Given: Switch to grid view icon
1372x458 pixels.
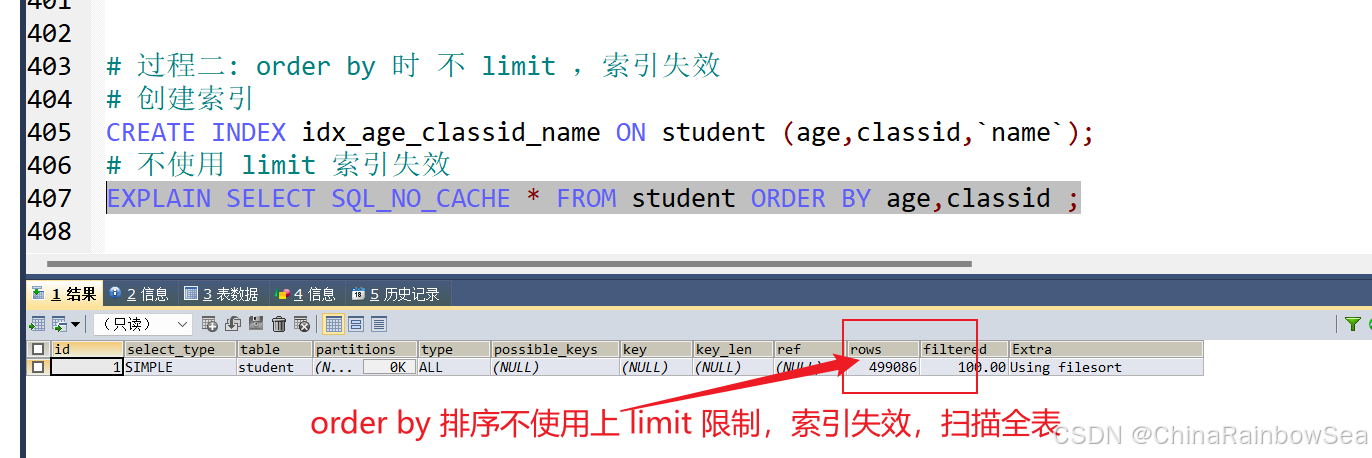Looking at the screenshot, I should (334, 324).
